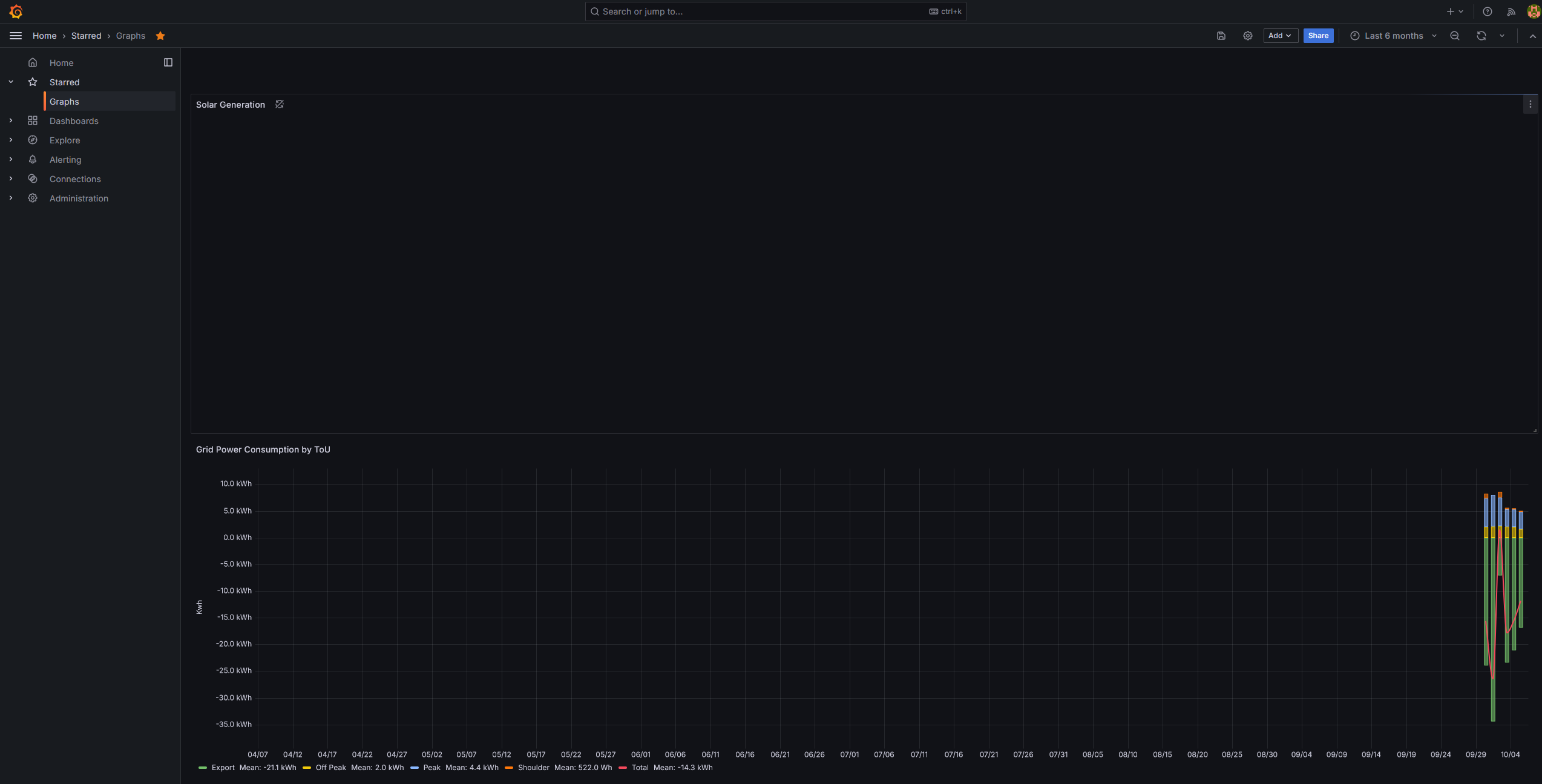This screenshot has height=784, width=1542.
Task: Click the help question mark icon
Action: (x=1488, y=11)
